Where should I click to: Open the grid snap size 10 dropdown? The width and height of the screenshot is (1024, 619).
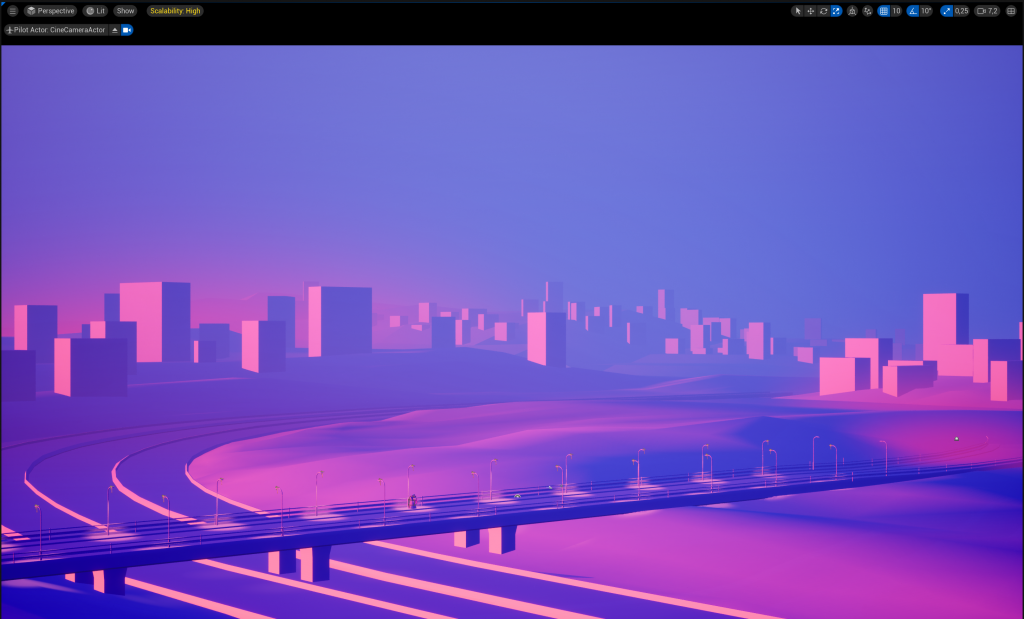896,11
